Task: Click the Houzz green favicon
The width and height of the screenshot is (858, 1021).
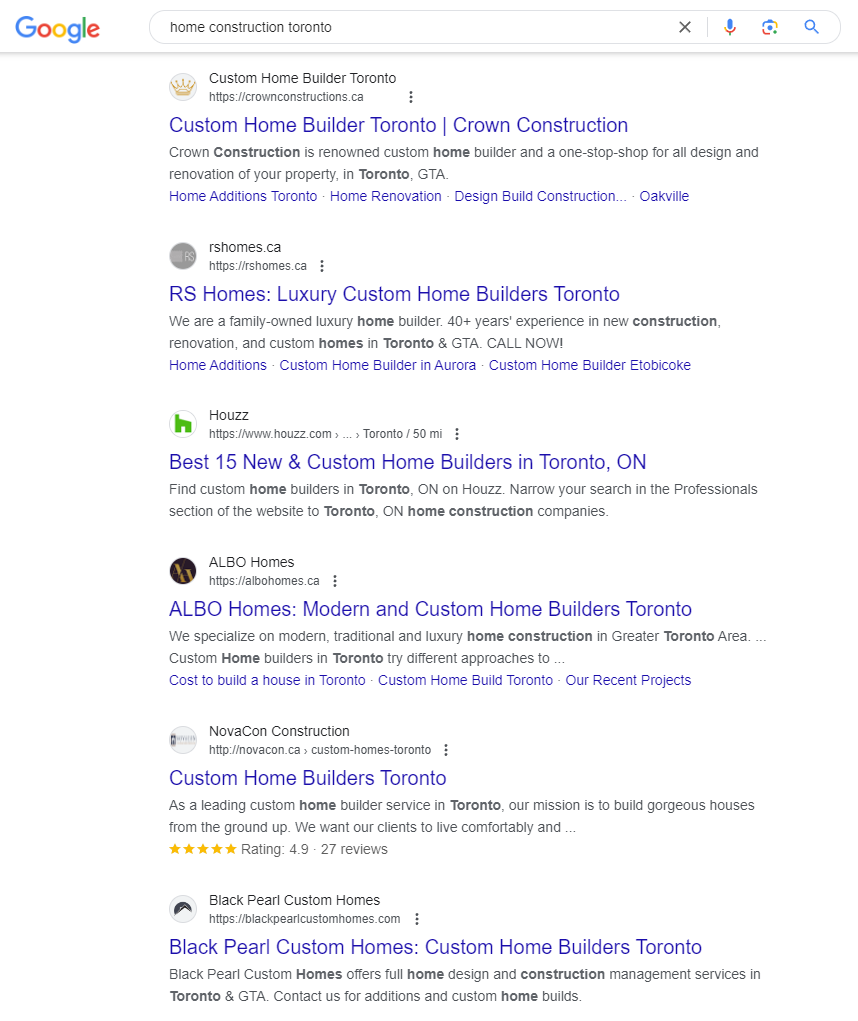Action: pos(183,423)
